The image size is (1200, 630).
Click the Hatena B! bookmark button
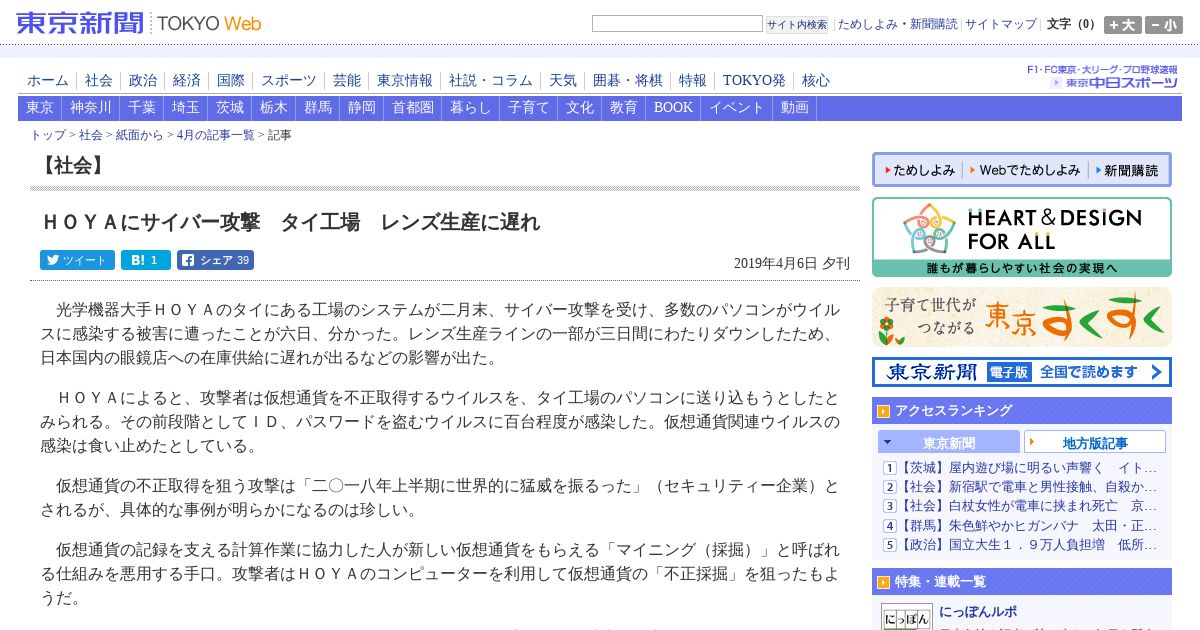pos(146,260)
